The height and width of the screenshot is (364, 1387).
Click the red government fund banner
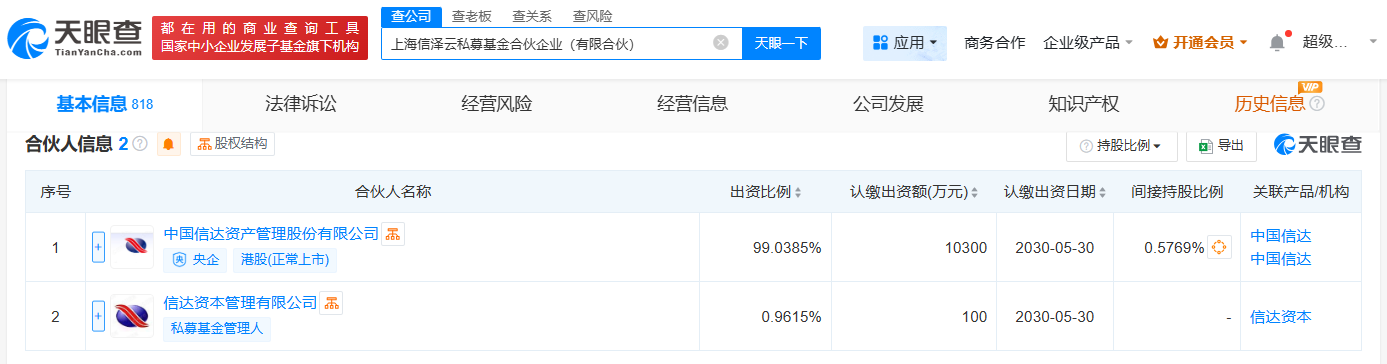click(x=259, y=38)
